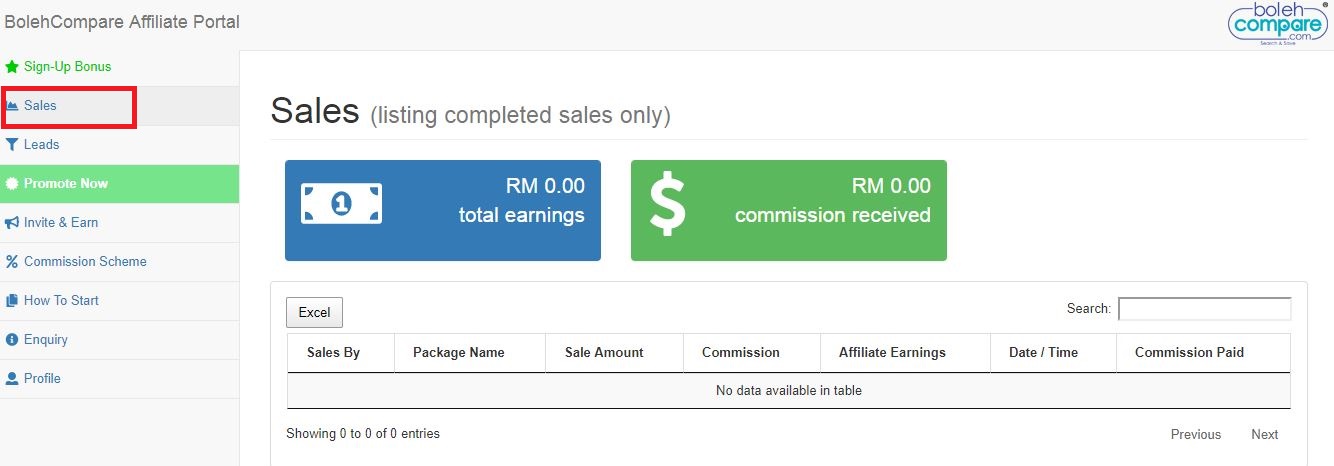Click into the Search input field
This screenshot has height=466, width=1334.
click(x=1204, y=309)
